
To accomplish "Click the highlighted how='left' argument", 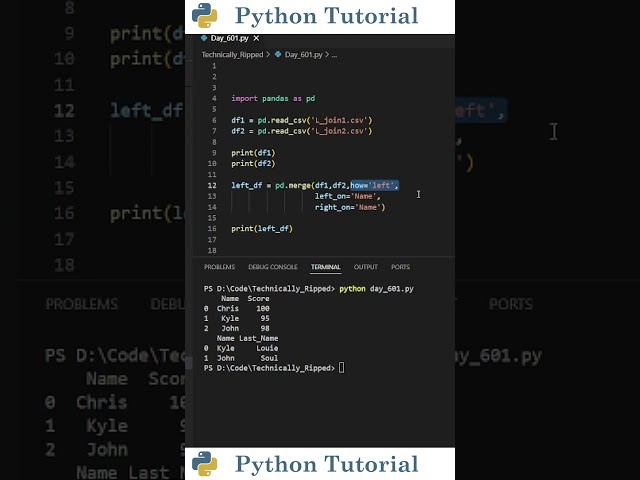I will click(x=374, y=185).
